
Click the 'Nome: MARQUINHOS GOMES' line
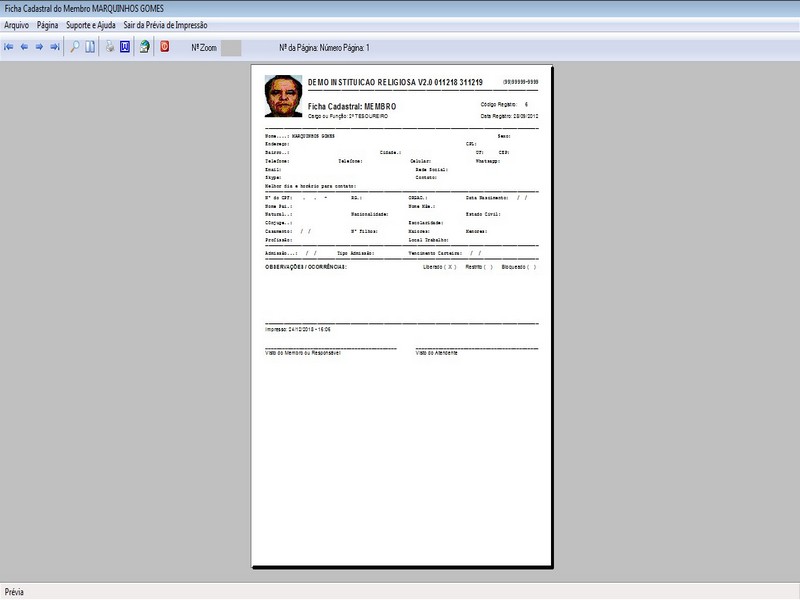click(300, 136)
